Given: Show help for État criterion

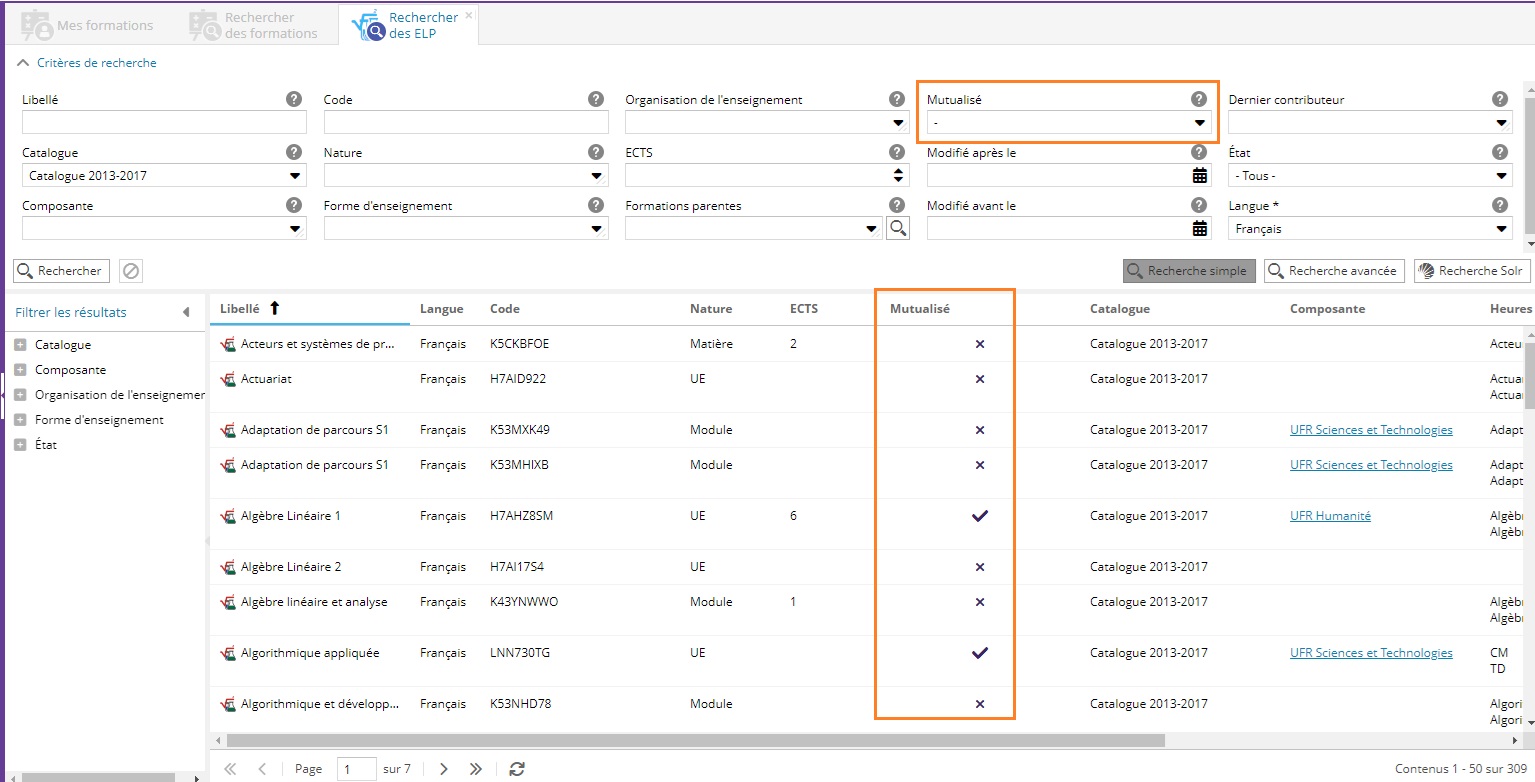Looking at the screenshot, I should tap(1500, 152).
